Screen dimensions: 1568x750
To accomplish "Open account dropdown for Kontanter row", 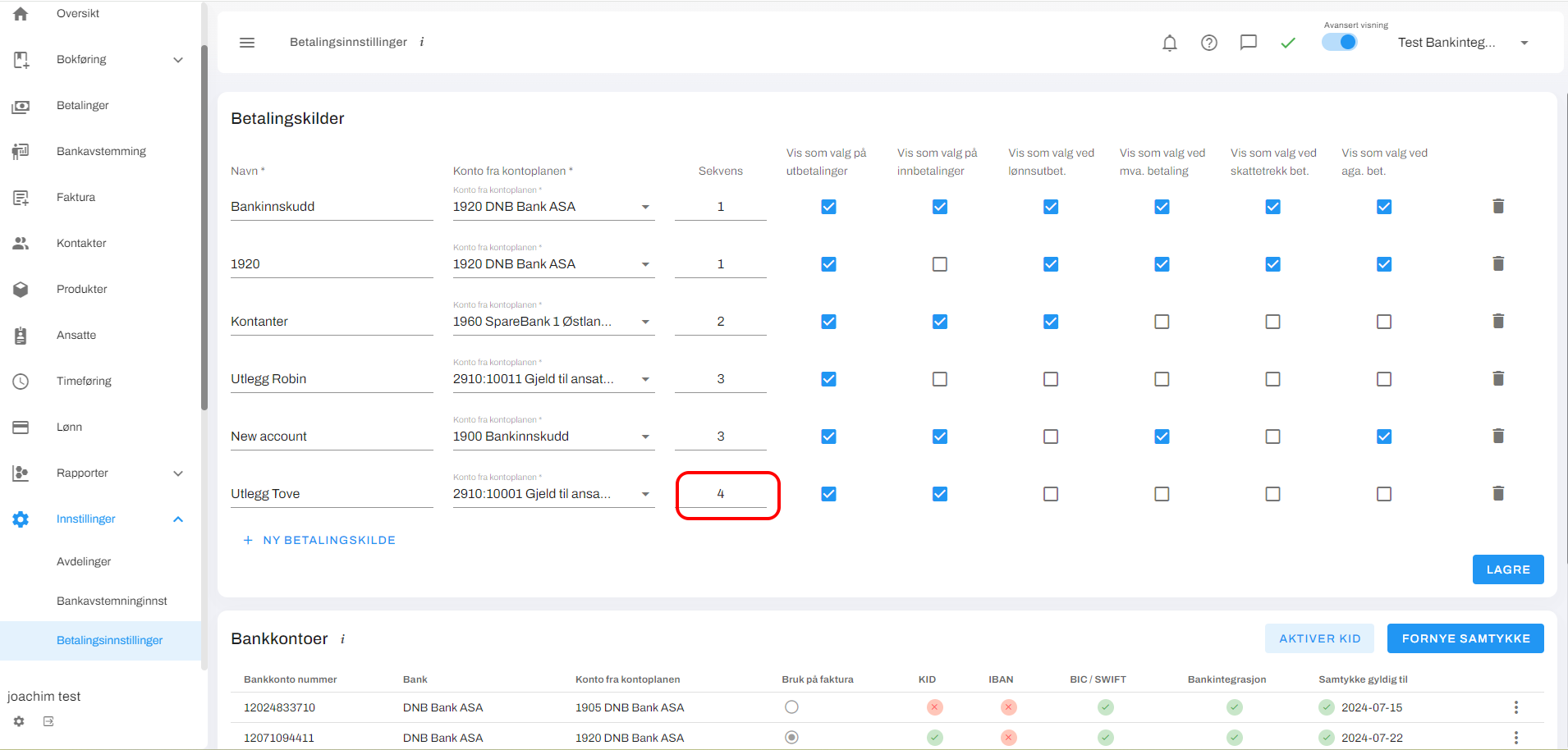I will (554, 322).
